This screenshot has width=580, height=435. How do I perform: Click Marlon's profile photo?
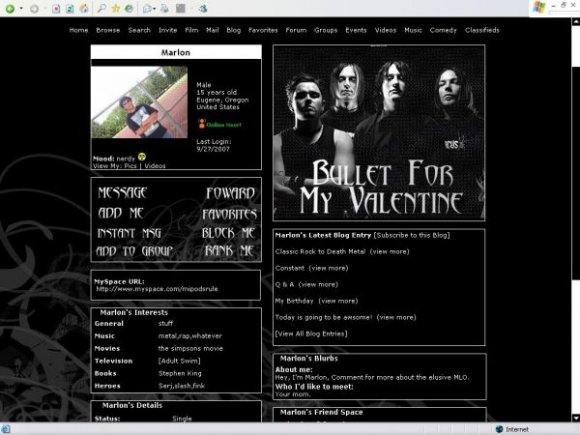139,102
